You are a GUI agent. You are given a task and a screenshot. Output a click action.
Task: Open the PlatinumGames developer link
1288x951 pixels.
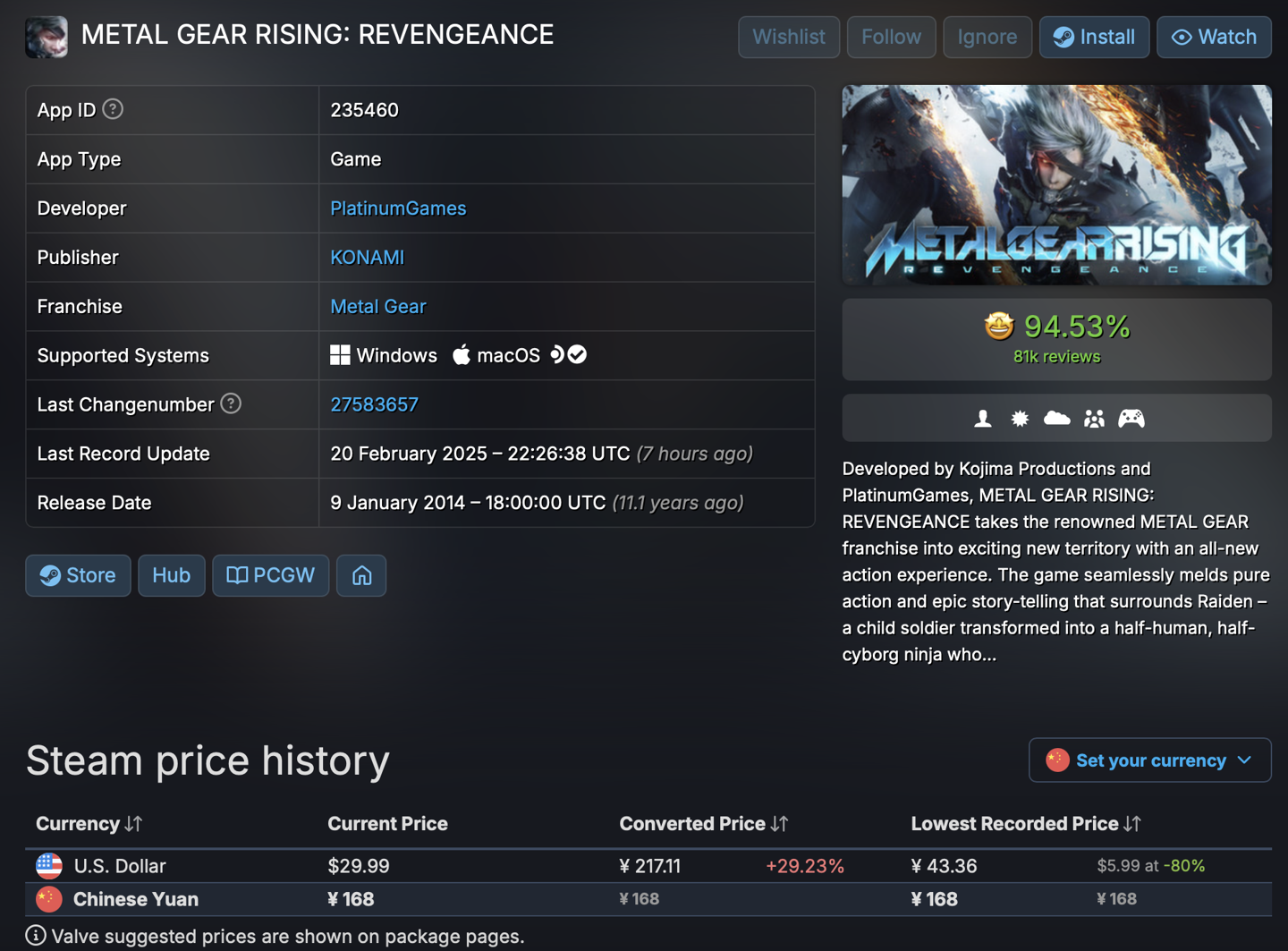tap(398, 208)
